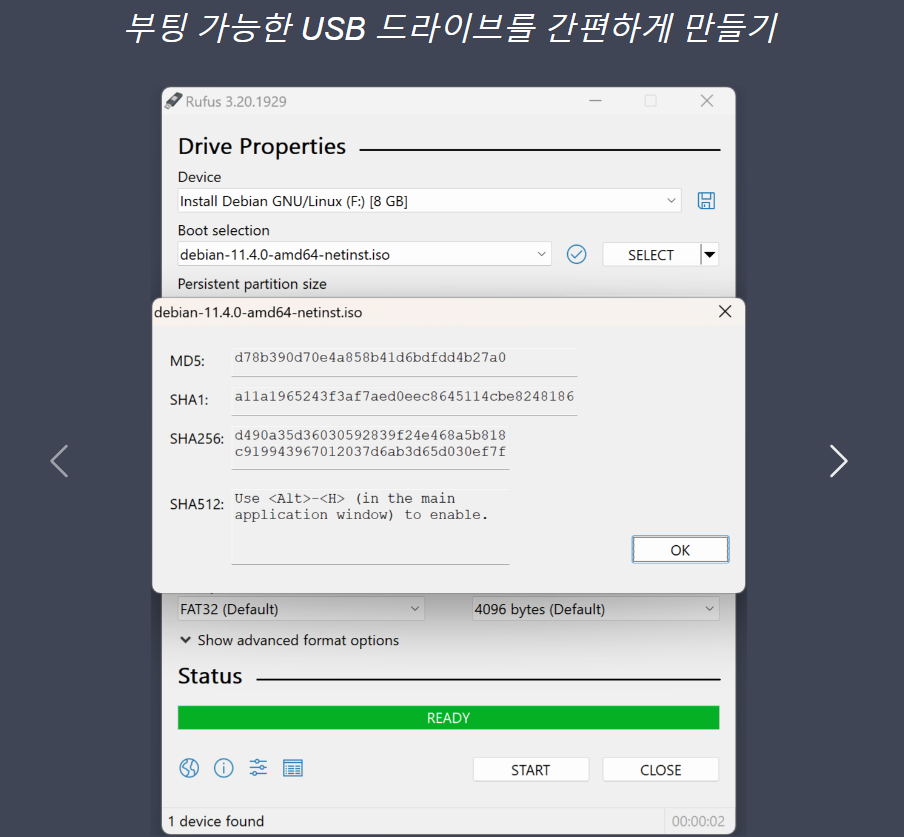
Task: Open Boot selection dropdown
Action: 364,254
